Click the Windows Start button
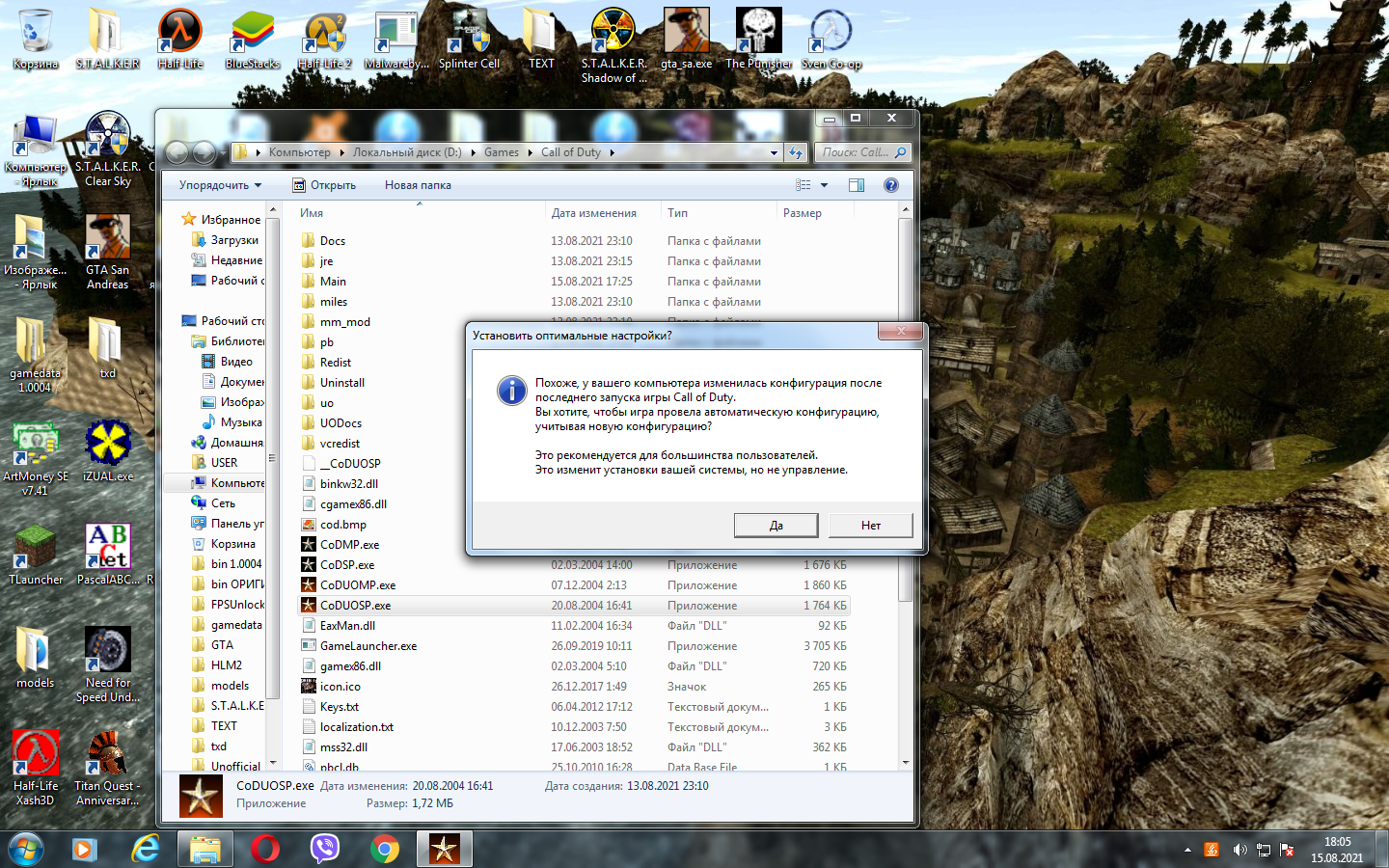 [x=26, y=849]
